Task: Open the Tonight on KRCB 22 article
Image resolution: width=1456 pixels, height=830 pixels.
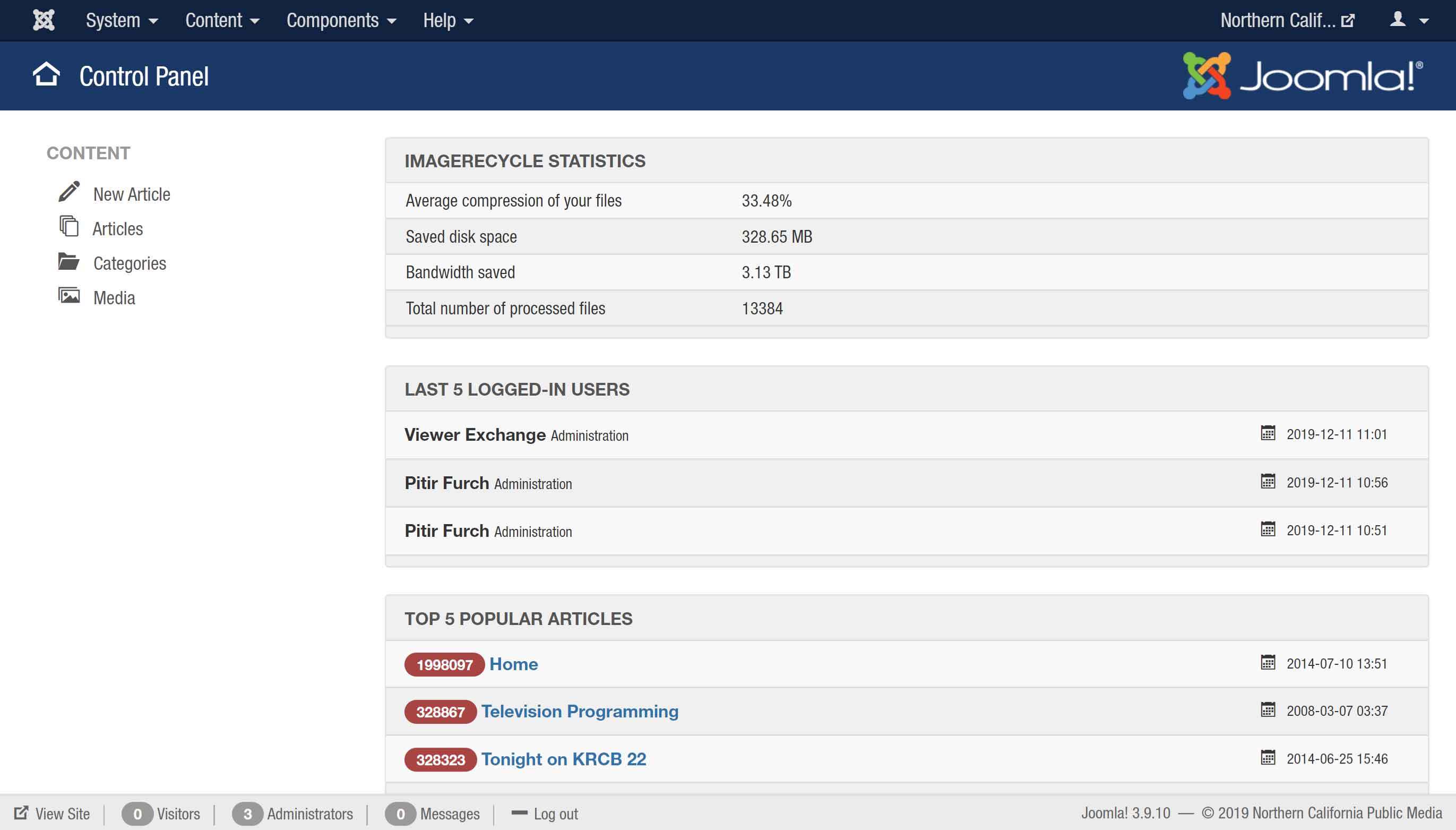Action: coord(563,759)
